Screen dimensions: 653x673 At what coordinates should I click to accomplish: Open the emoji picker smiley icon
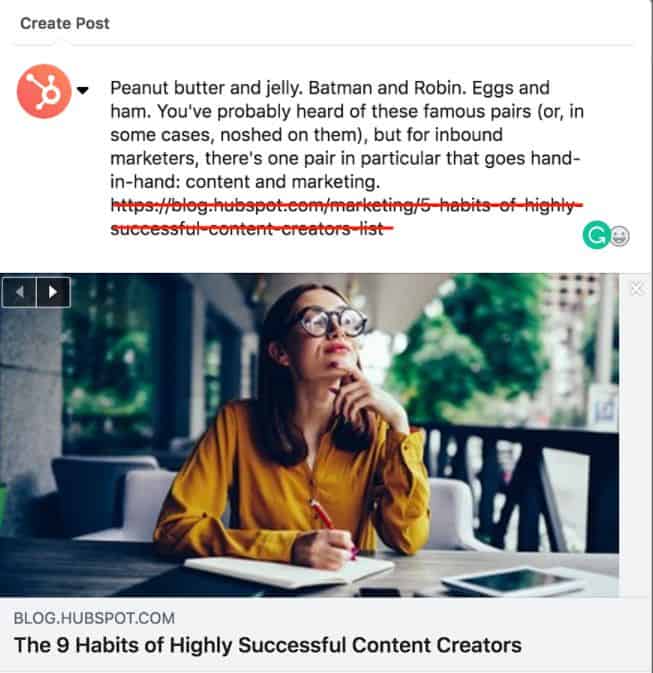(619, 238)
